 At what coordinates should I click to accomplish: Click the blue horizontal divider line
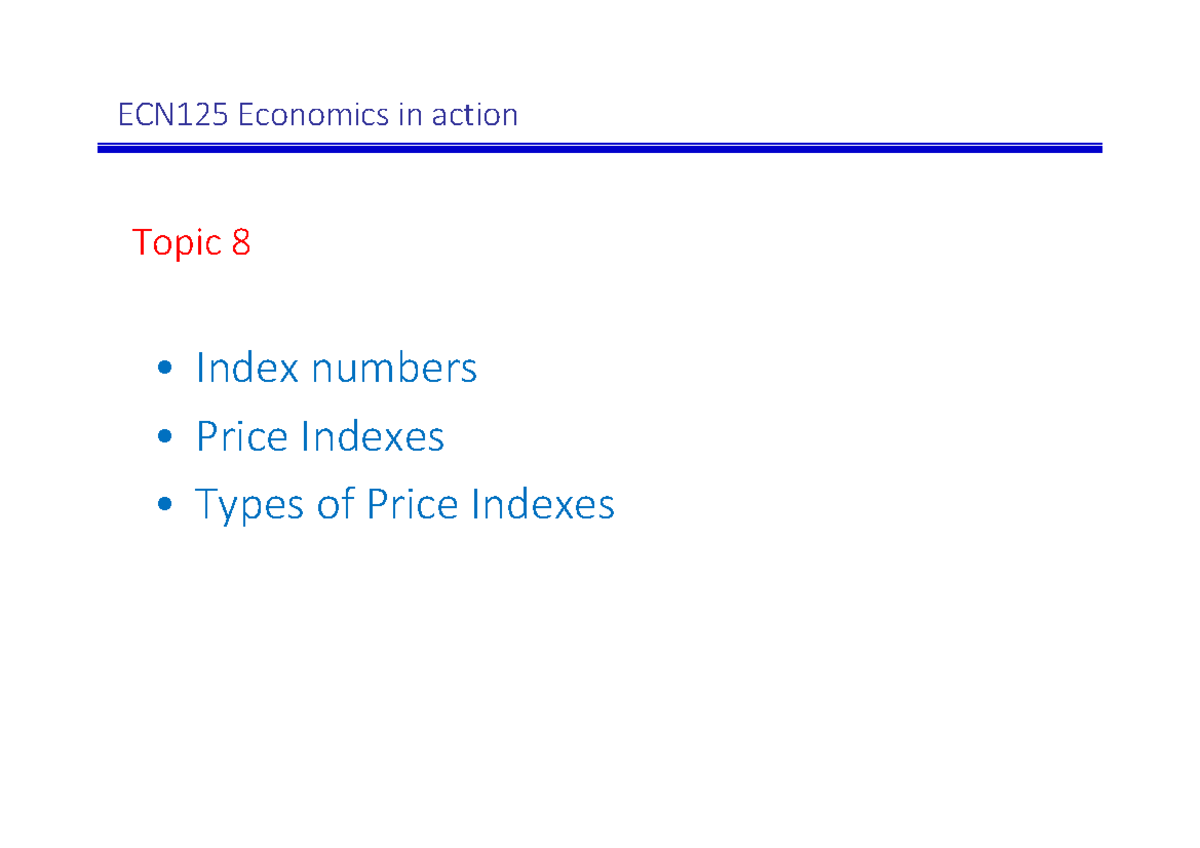600,148
